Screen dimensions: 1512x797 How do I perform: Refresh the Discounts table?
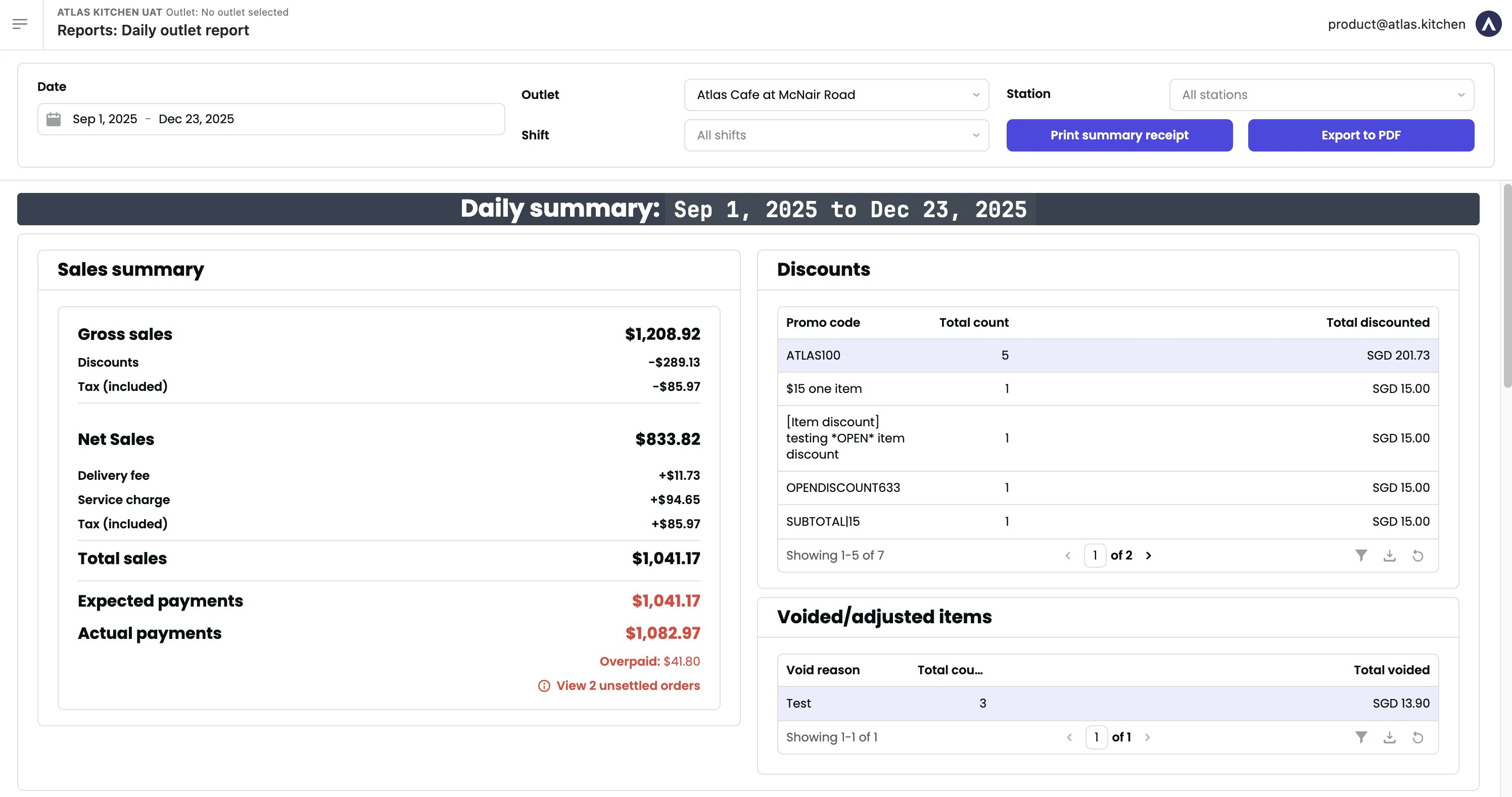coord(1418,556)
